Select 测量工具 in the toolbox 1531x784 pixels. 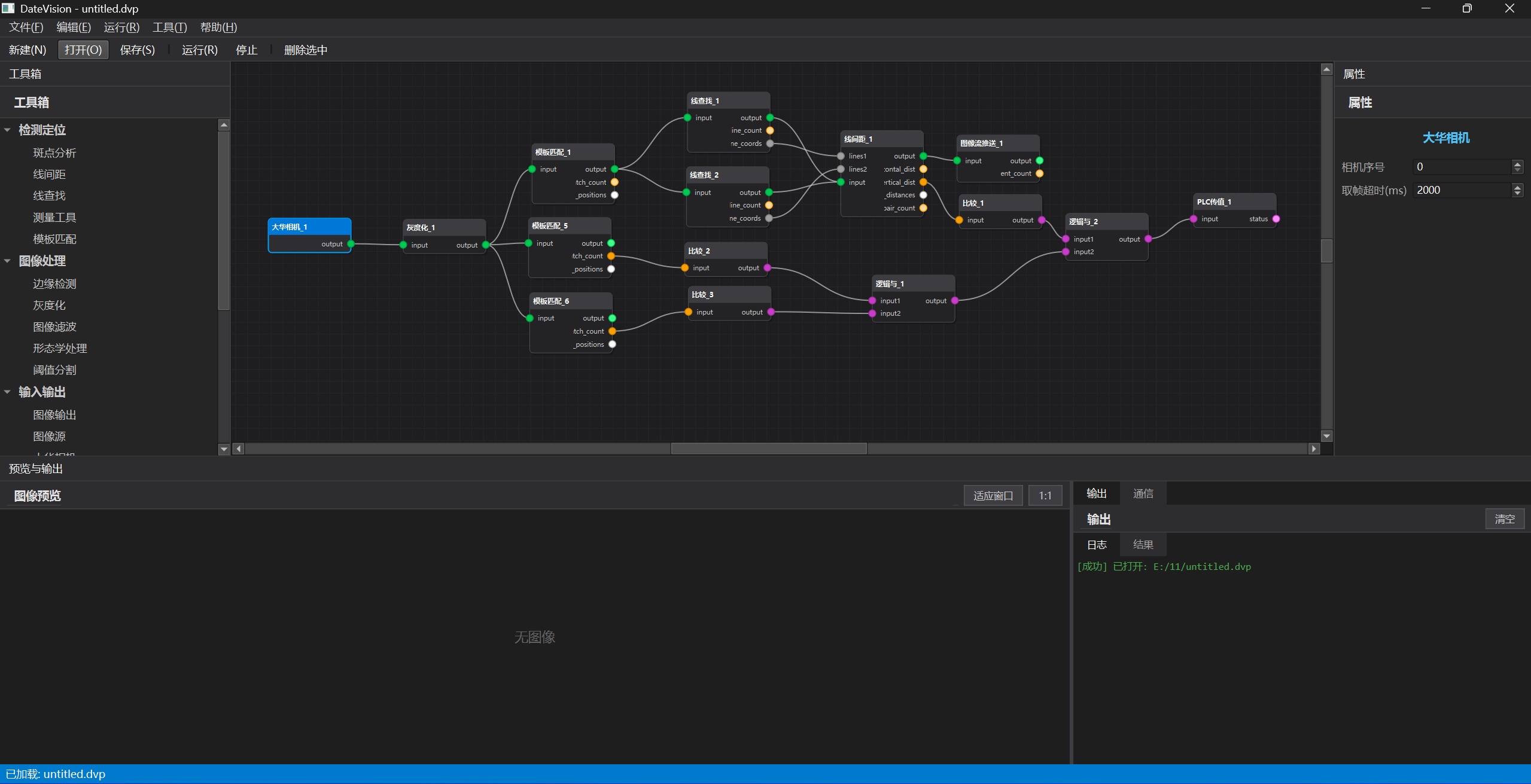[54, 217]
